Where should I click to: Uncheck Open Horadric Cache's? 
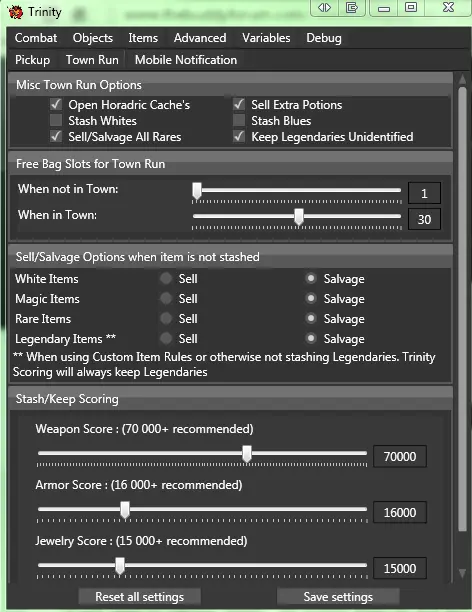pyautogui.click(x=56, y=105)
